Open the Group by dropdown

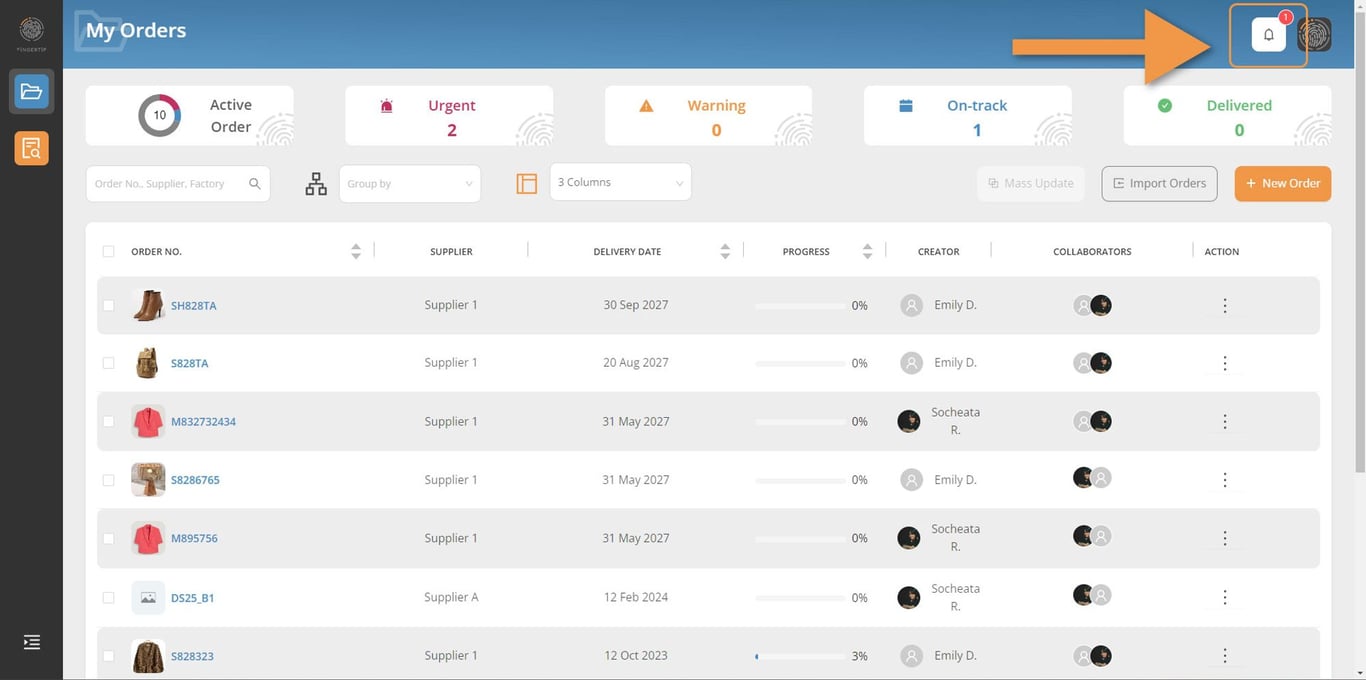coord(410,184)
